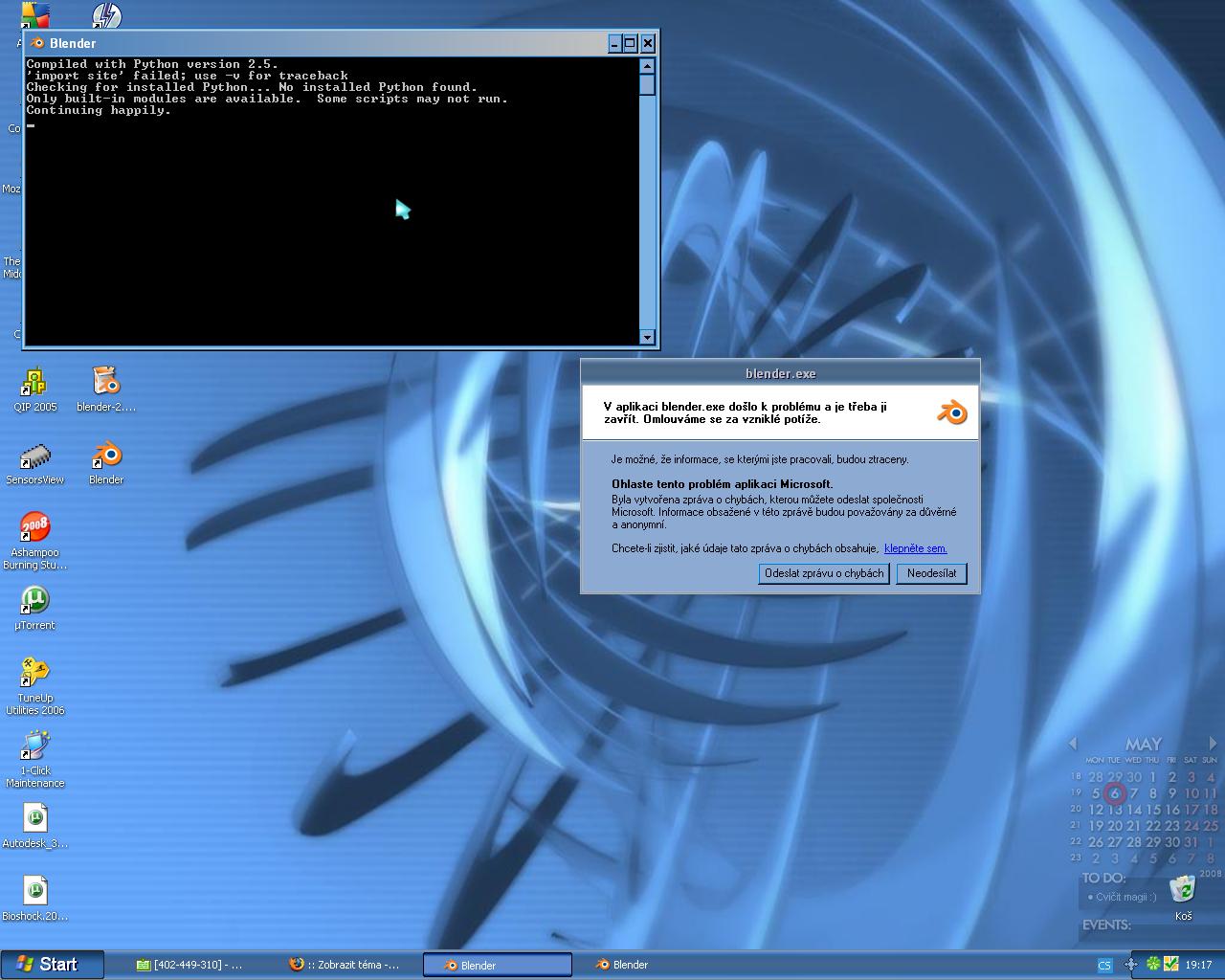This screenshot has height=980, width=1225.
Task: Switch to Firefox 'Zobrazit téma' taskbar button
Action: [345, 965]
